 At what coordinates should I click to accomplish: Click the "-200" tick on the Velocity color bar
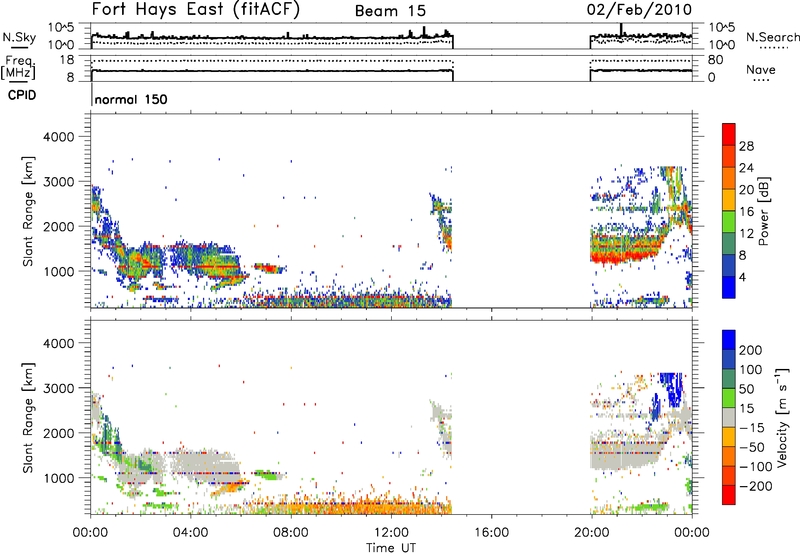click(x=755, y=486)
